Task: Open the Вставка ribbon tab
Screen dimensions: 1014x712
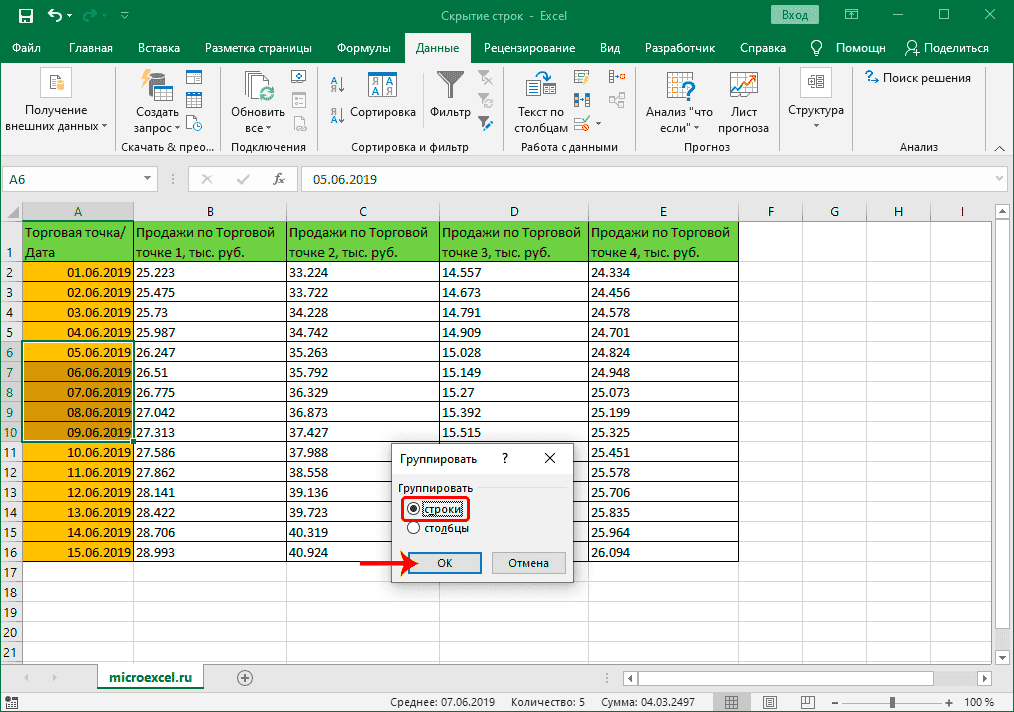Action: tap(159, 48)
